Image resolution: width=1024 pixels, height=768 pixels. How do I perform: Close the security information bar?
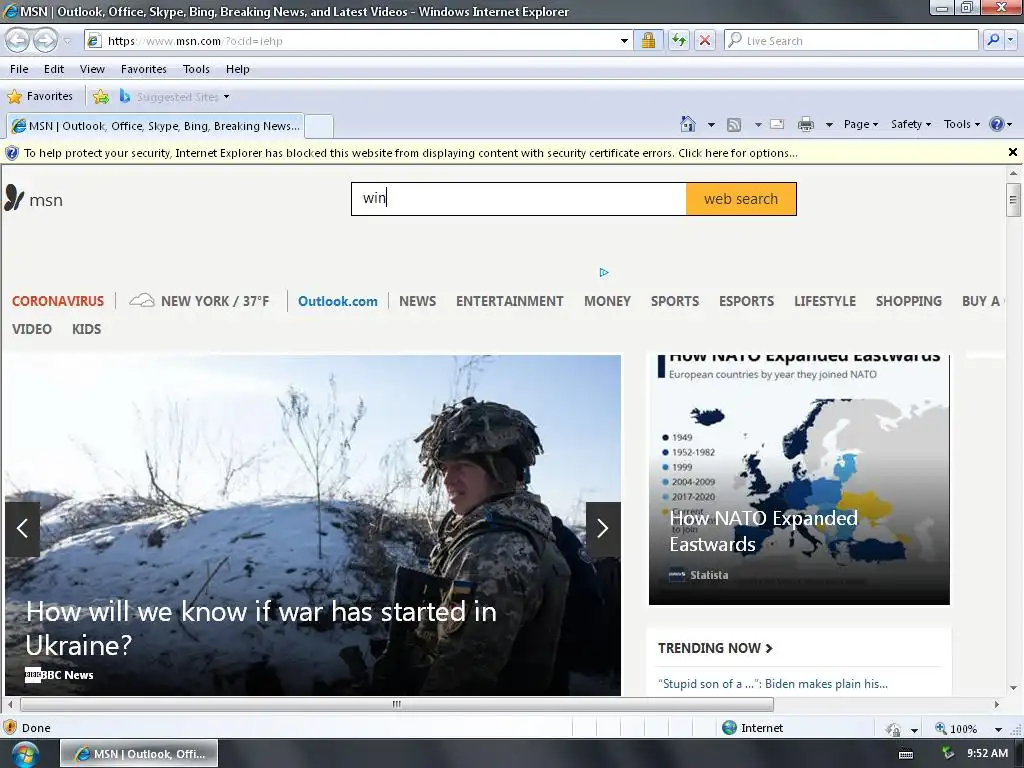click(x=1012, y=152)
